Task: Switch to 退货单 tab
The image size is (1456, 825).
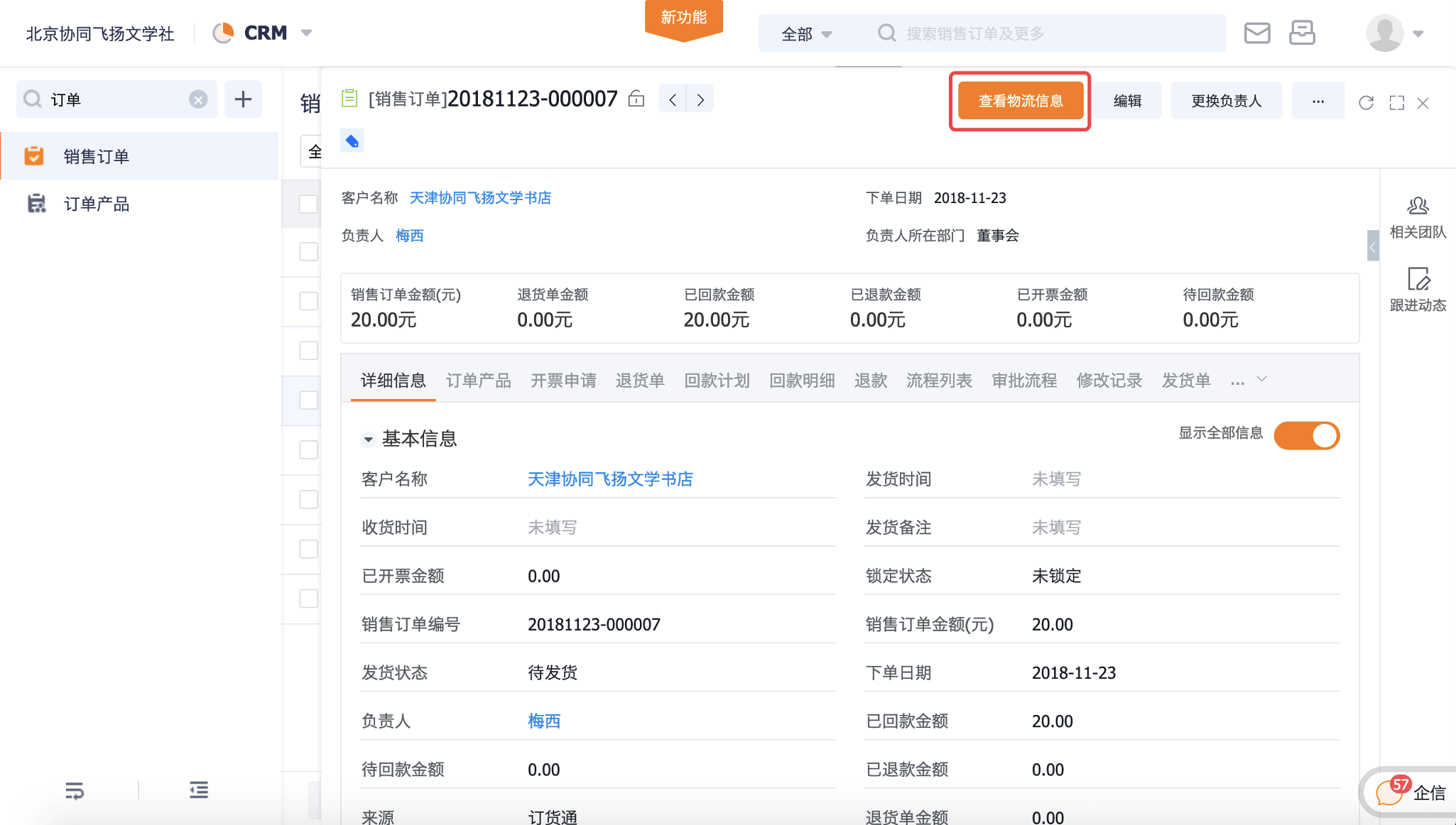Action: [x=640, y=381]
